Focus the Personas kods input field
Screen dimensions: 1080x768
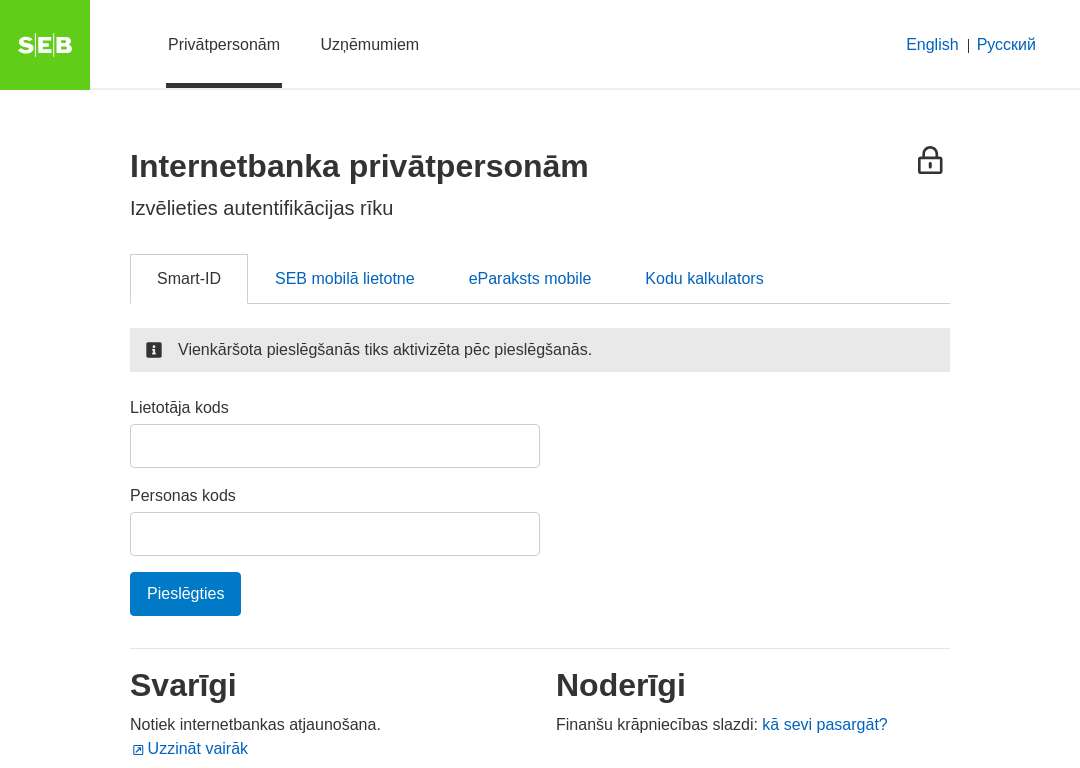point(335,534)
